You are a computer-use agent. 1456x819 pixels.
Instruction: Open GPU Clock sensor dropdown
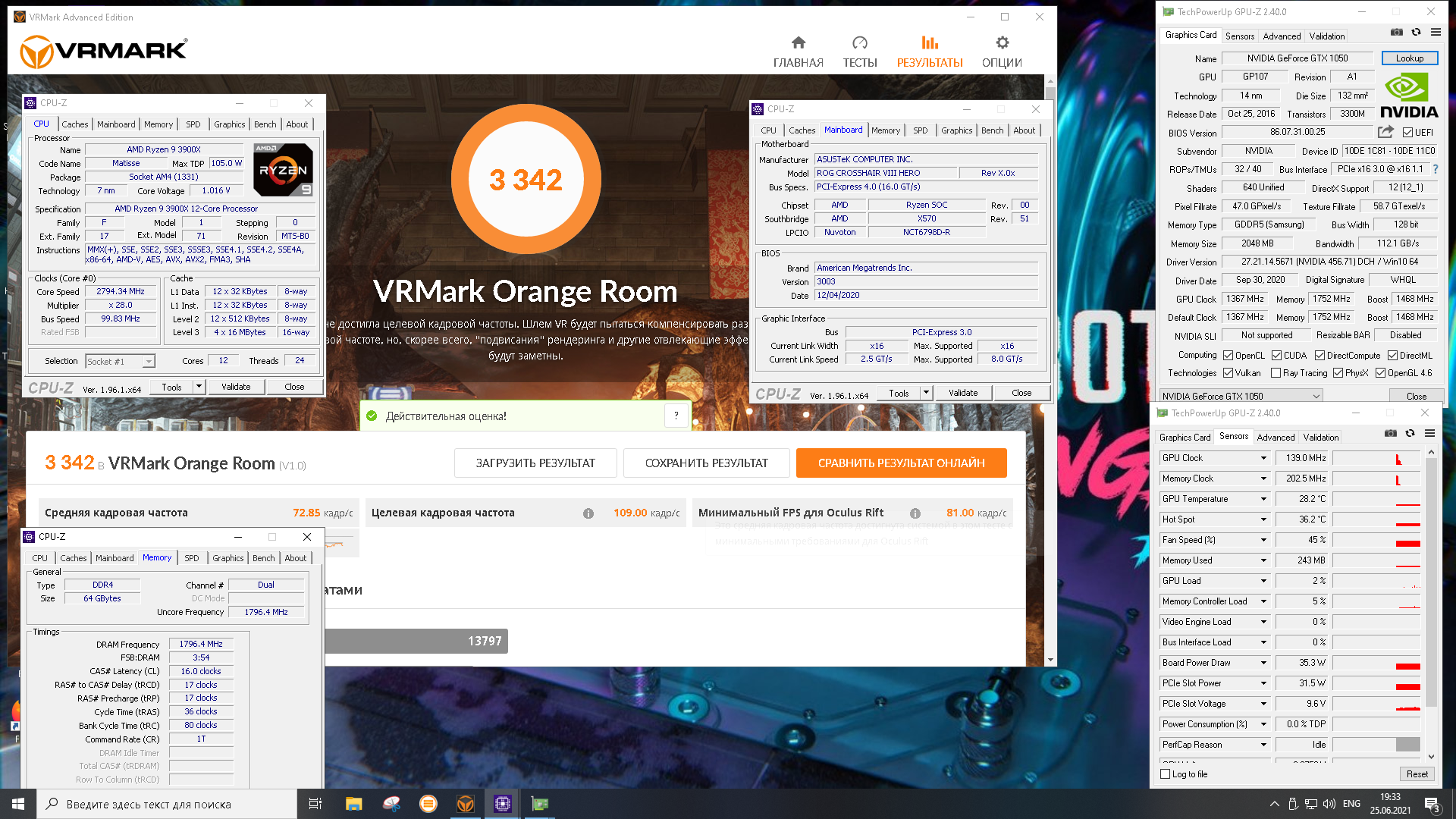[1263, 458]
